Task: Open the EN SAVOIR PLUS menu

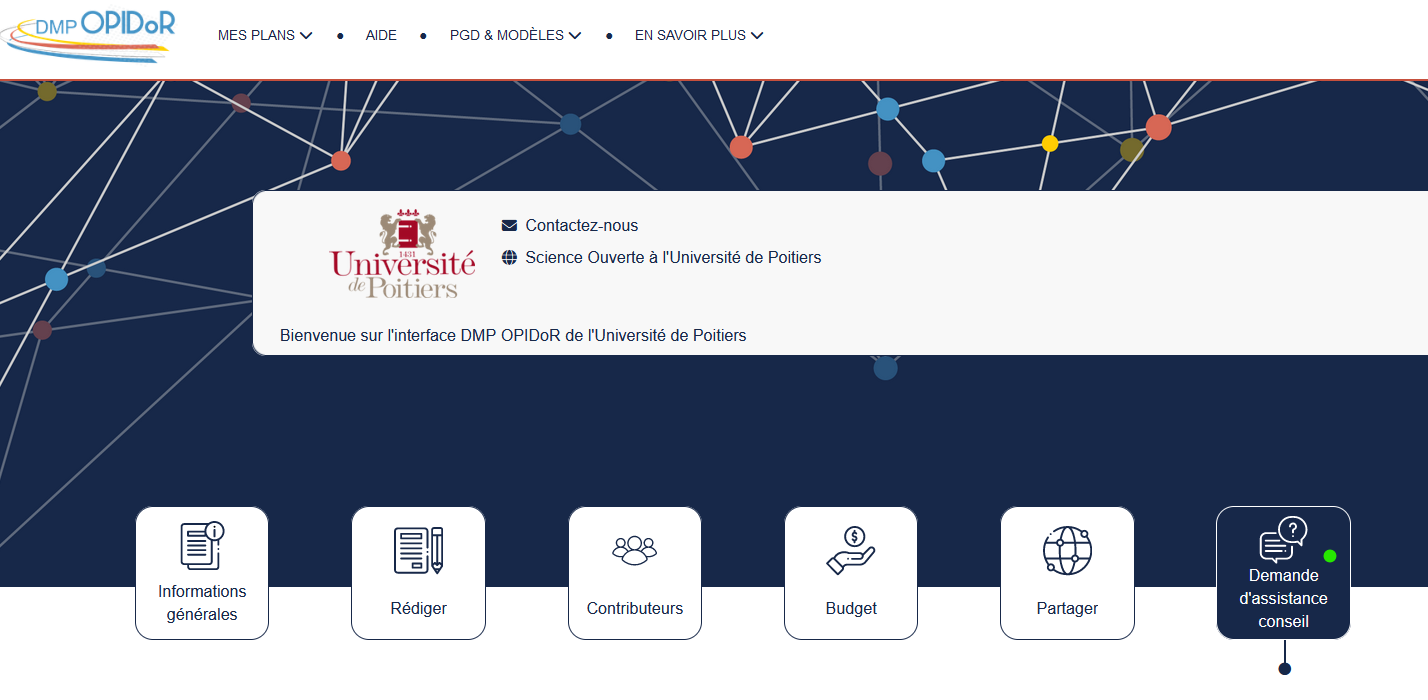Action: click(699, 35)
